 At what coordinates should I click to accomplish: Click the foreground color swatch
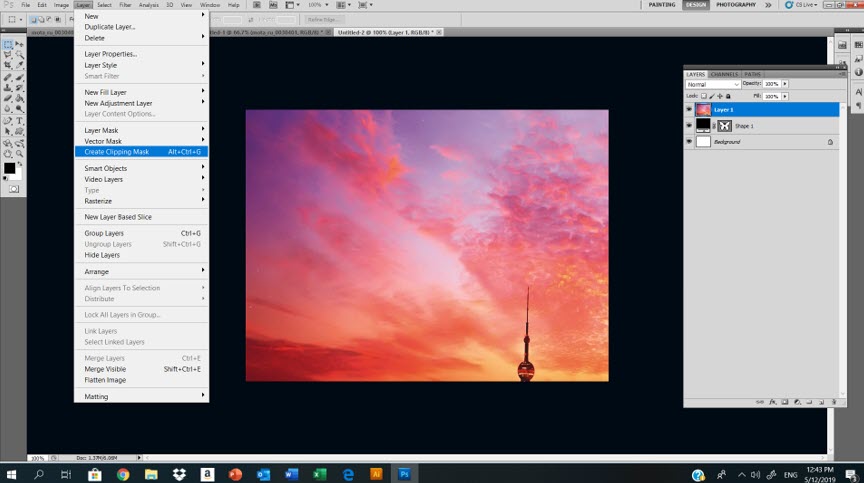tap(9, 168)
